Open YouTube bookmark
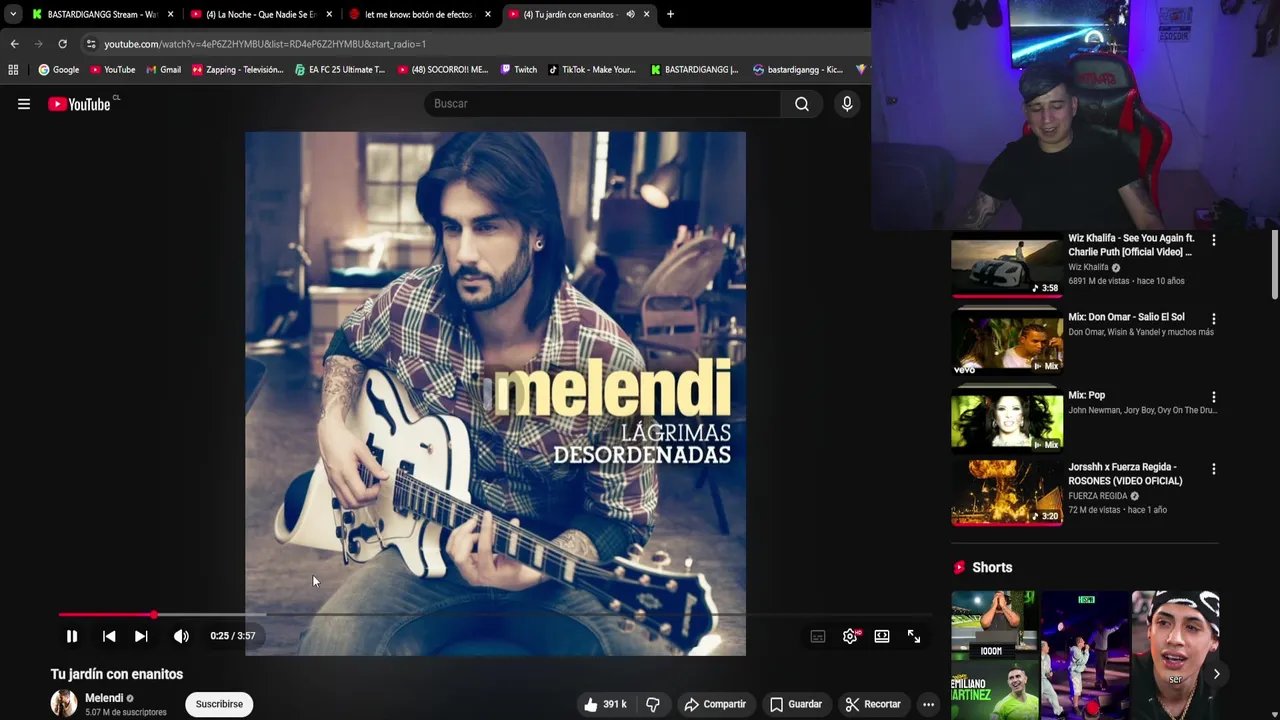Image resolution: width=1280 pixels, height=720 pixels. tap(112, 70)
